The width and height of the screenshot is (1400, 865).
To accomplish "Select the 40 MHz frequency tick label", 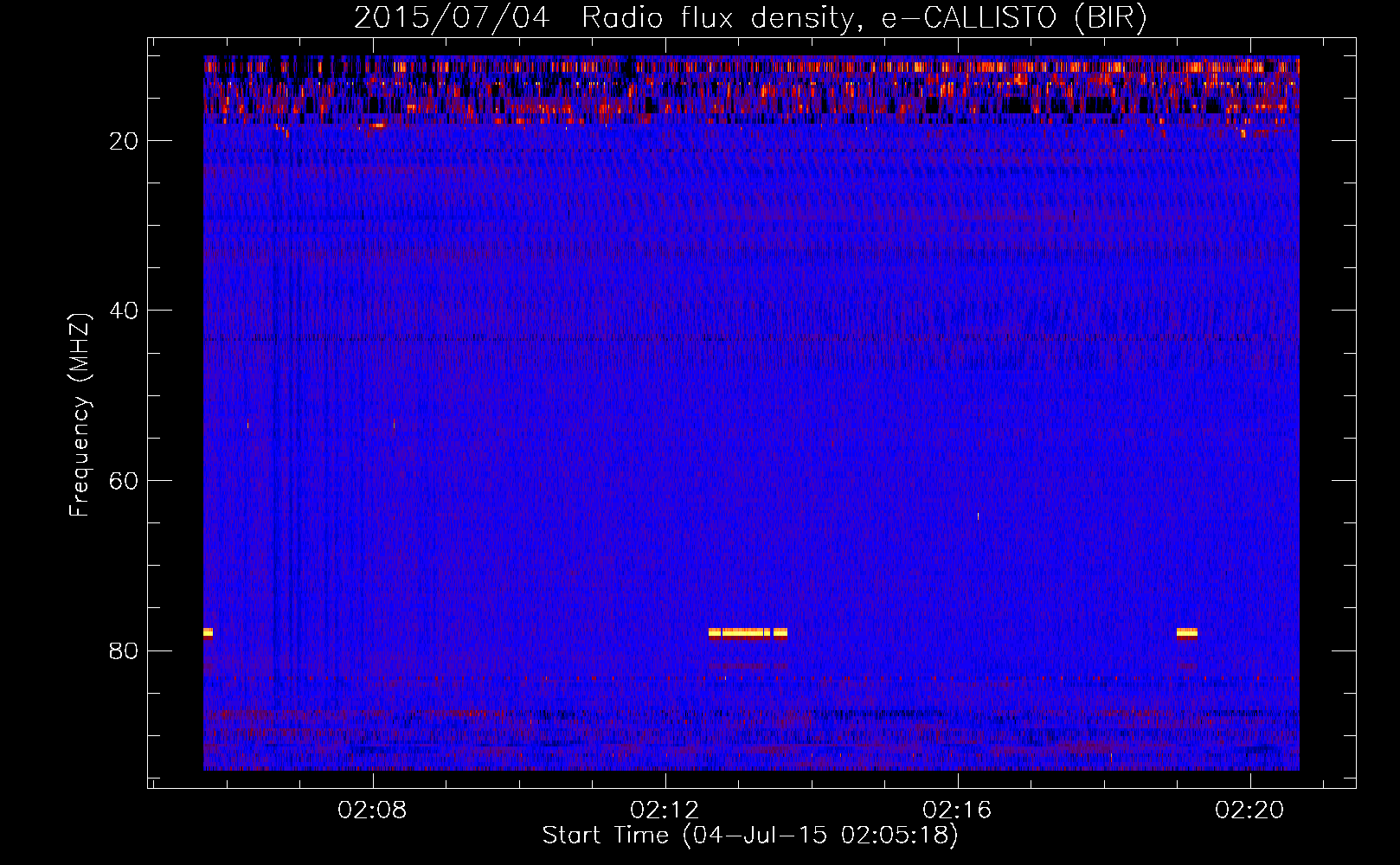I will tap(125, 311).
